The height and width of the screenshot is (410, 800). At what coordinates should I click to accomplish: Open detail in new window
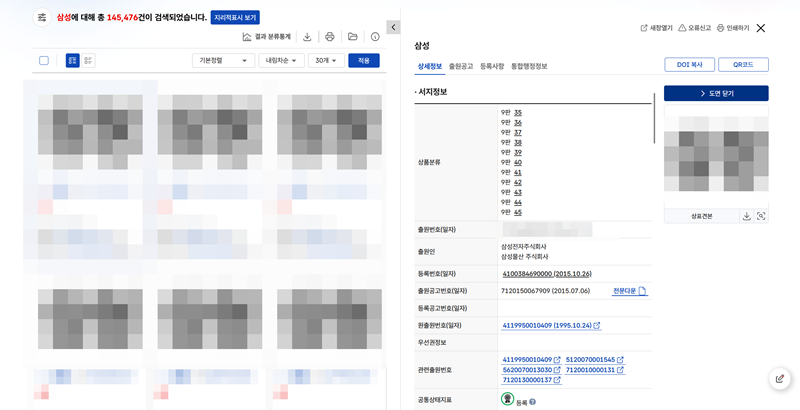point(657,28)
